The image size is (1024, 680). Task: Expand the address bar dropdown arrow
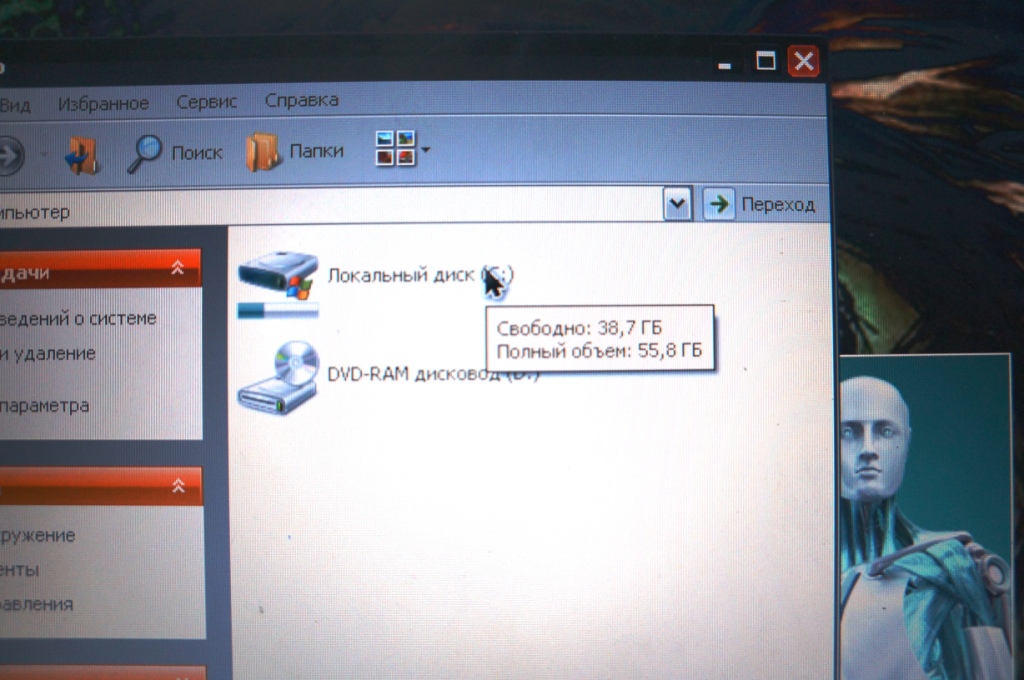coord(677,204)
